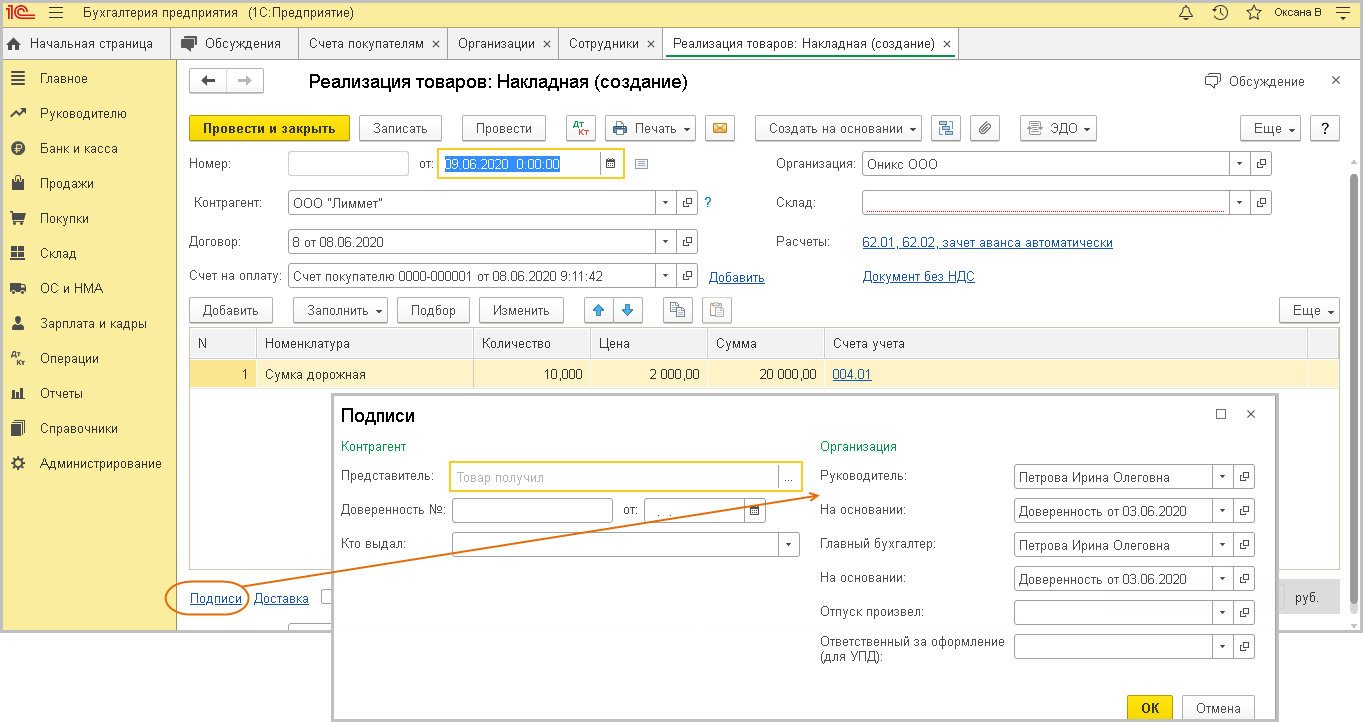
Task: Click Отмена in the Подписи dialog
Action: 1218,708
